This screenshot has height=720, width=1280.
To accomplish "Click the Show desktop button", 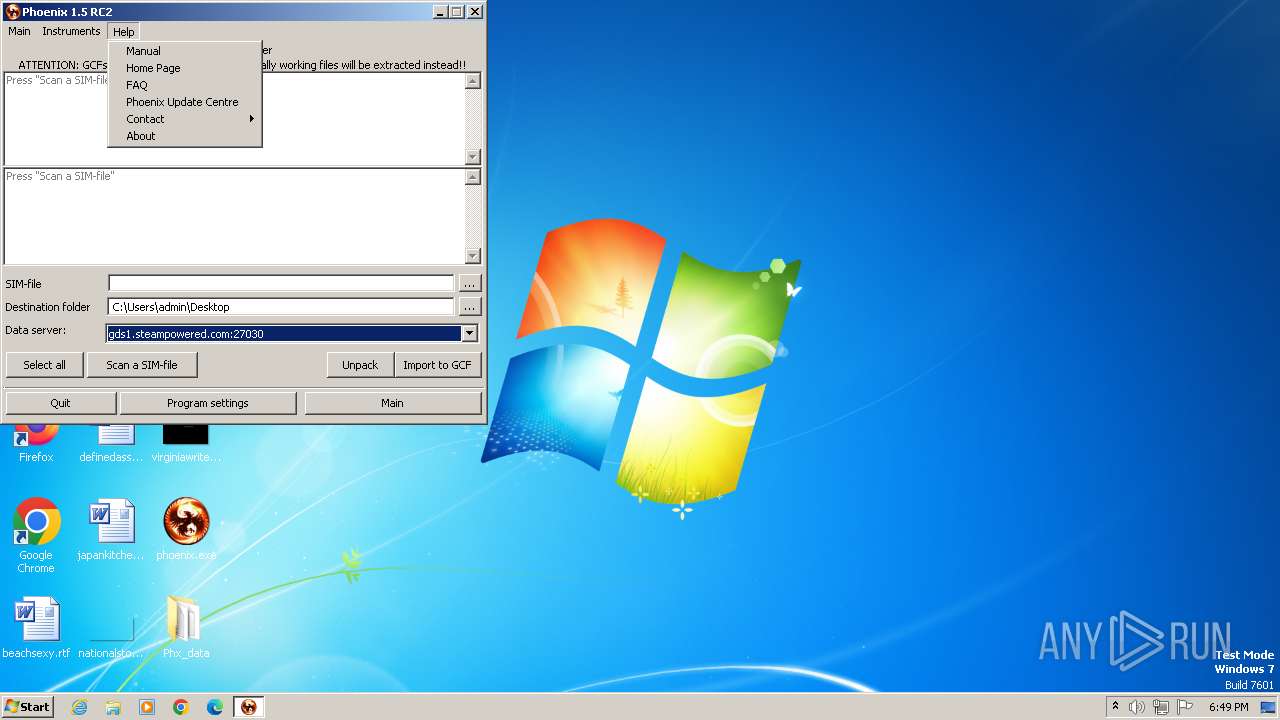I will (1268, 707).
